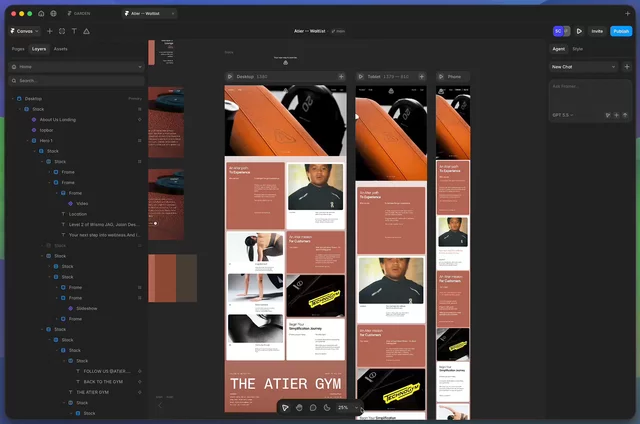
Task: Click the Atier Waitlist project title
Action: click(x=309, y=31)
